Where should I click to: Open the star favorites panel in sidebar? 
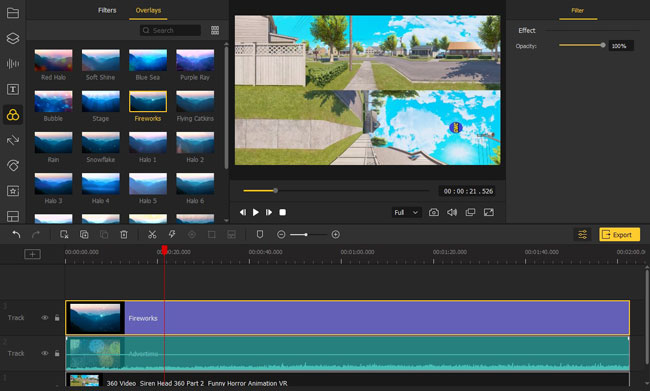click(x=13, y=191)
